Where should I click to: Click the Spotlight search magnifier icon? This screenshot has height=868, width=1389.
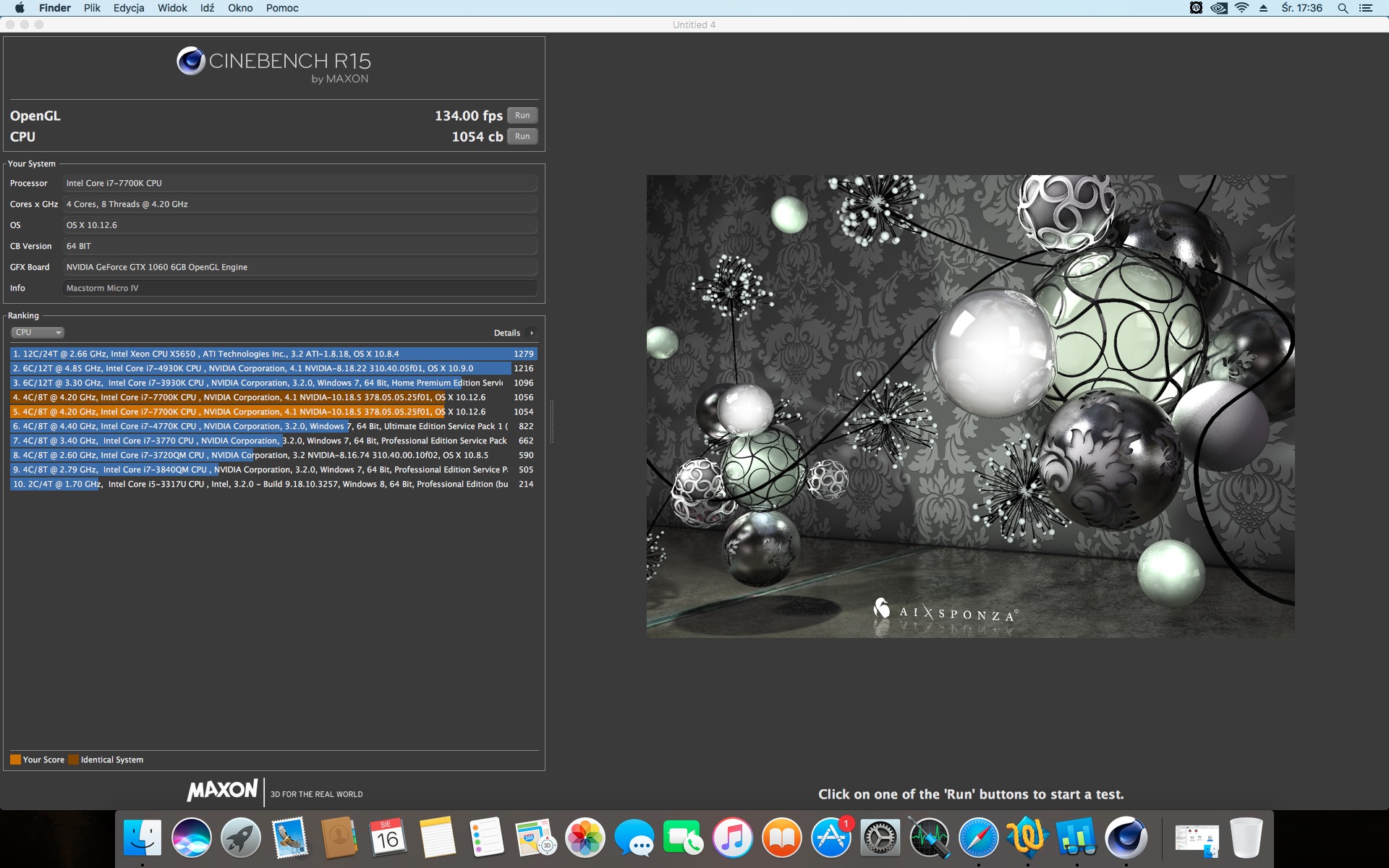click(x=1343, y=8)
